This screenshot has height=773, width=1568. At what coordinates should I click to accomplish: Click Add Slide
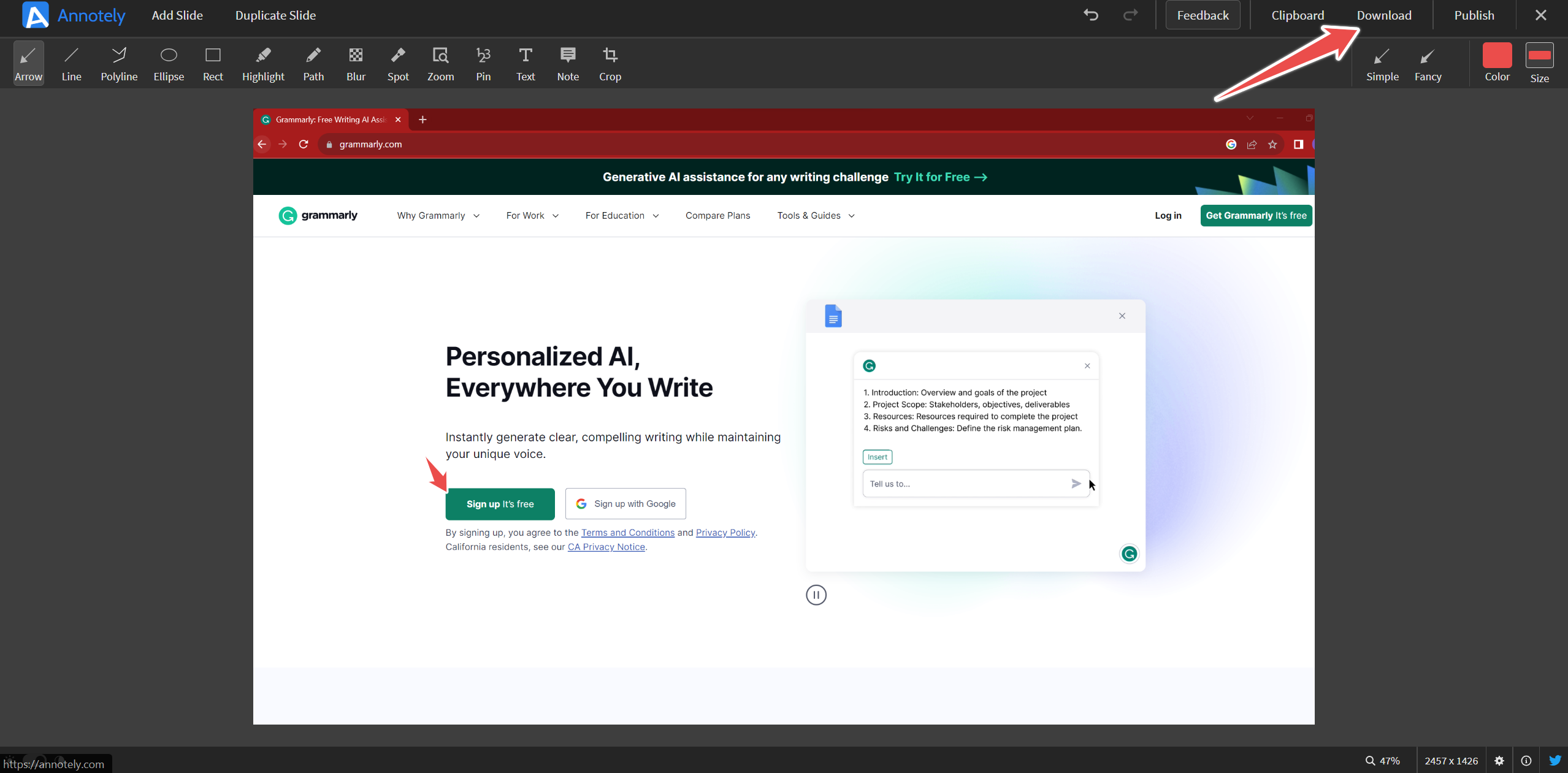[177, 15]
